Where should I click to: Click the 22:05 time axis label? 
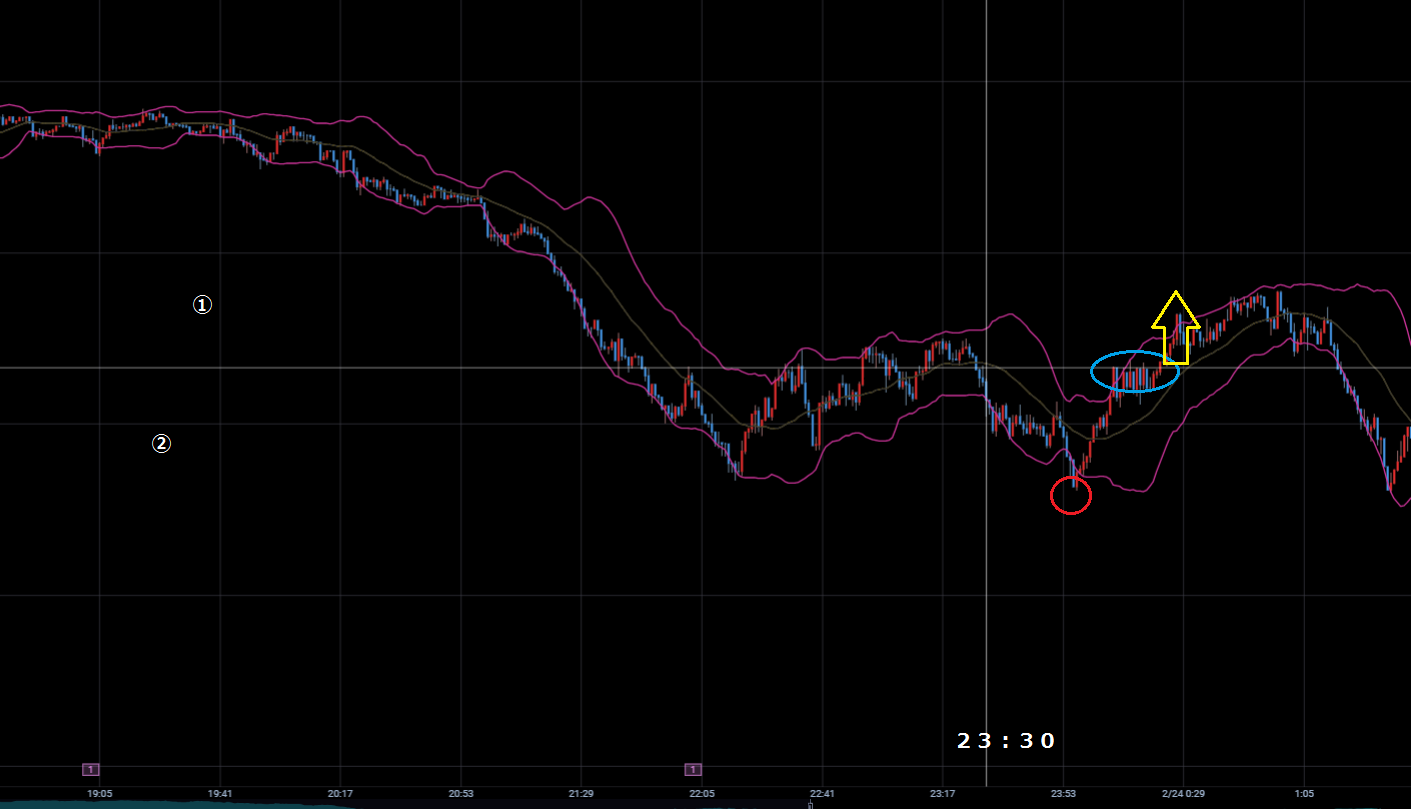702,793
